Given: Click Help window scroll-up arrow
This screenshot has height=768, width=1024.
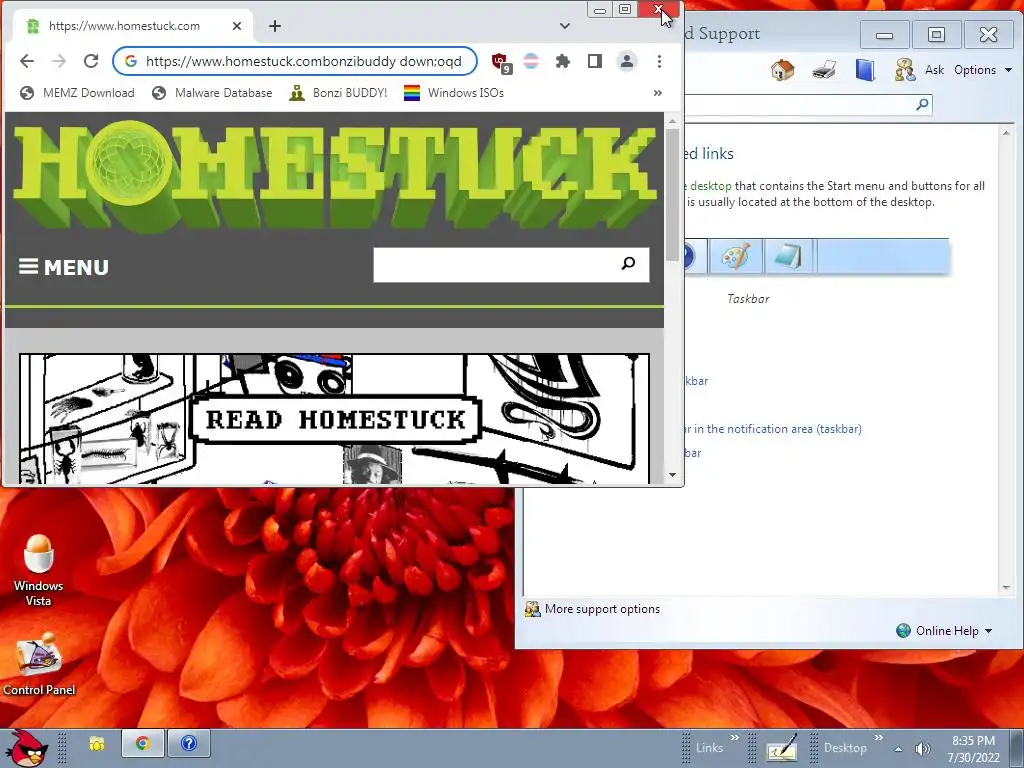Looking at the screenshot, I should pyautogui.click(x=1006, y=133).
